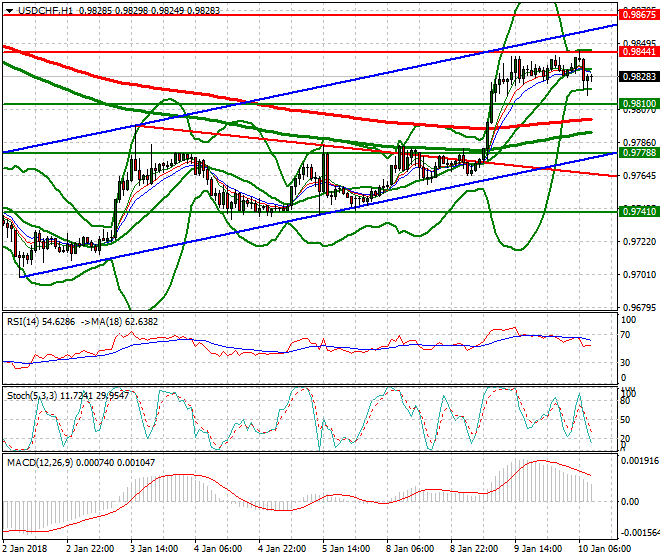This screenshot has width=660, height=560.
Task: Click the 0.97645 price axis value
Action: tap(639, 176)
